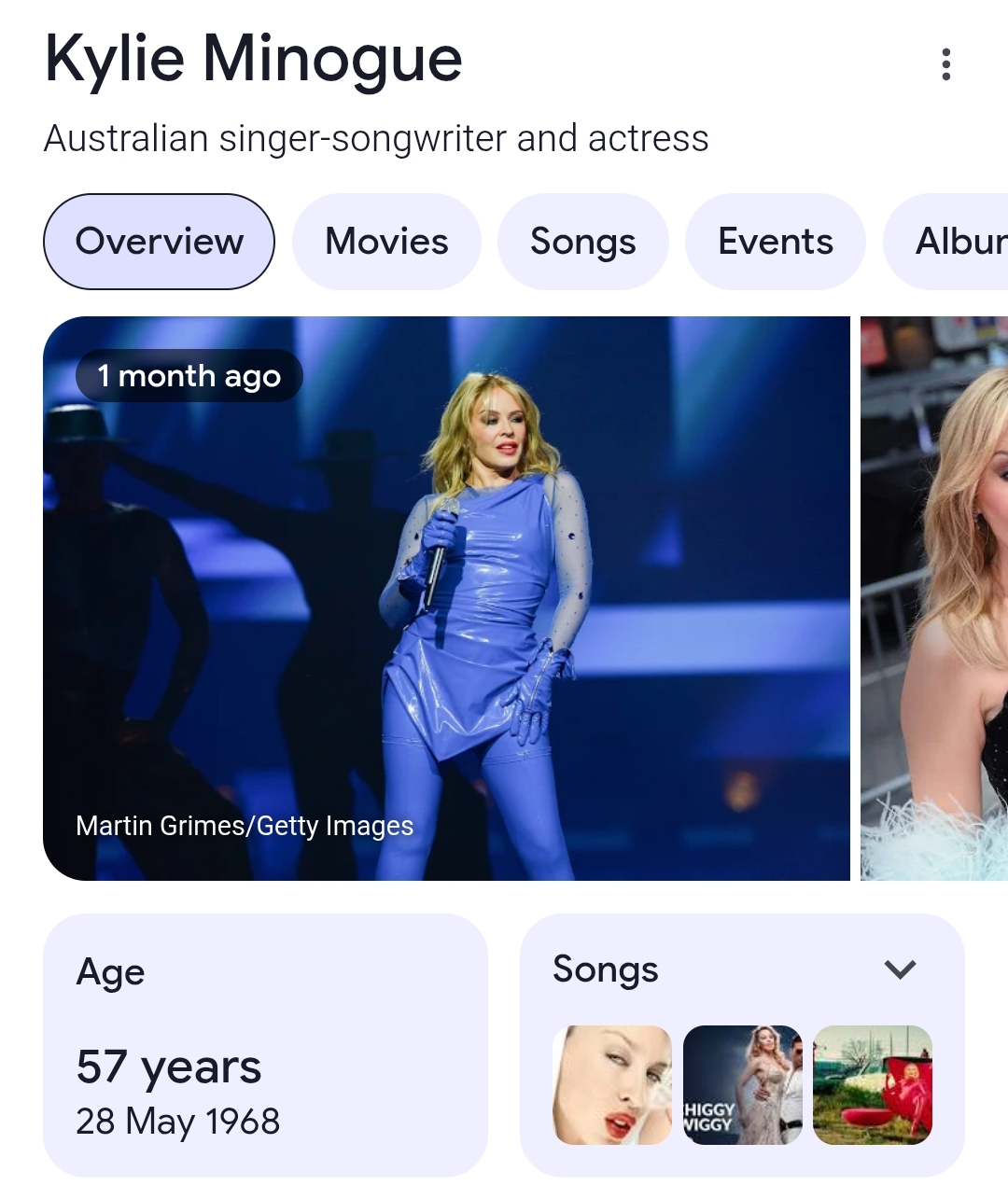Open the Higgy Wiggy song thumbnail
The height and width of the screenshot is (1199, 1008).
pos(743,1085)
